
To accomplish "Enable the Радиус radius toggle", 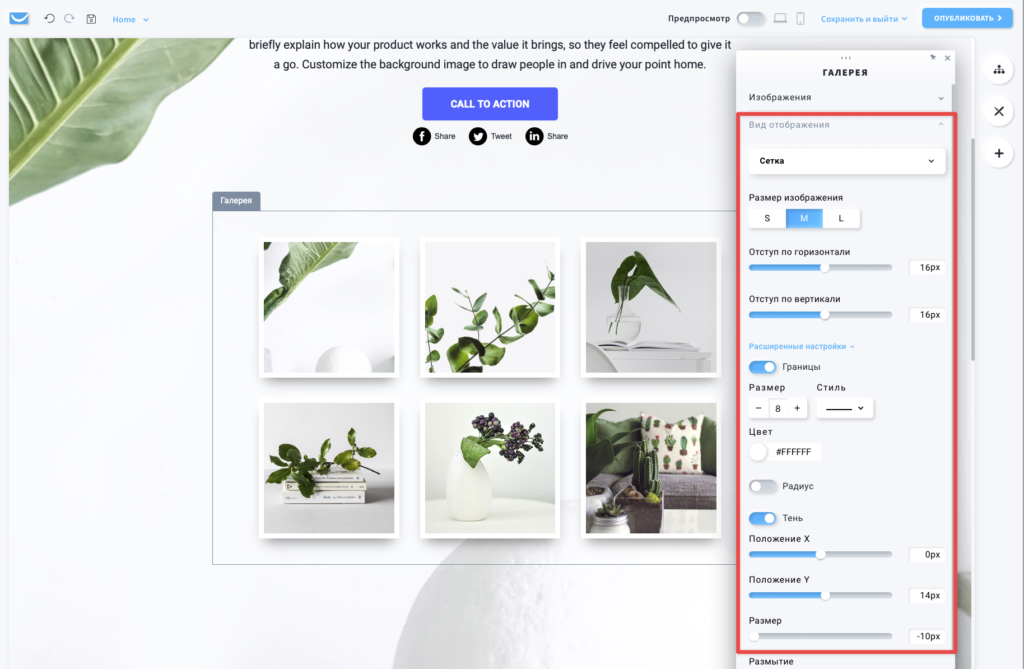I will coord(762,486).
